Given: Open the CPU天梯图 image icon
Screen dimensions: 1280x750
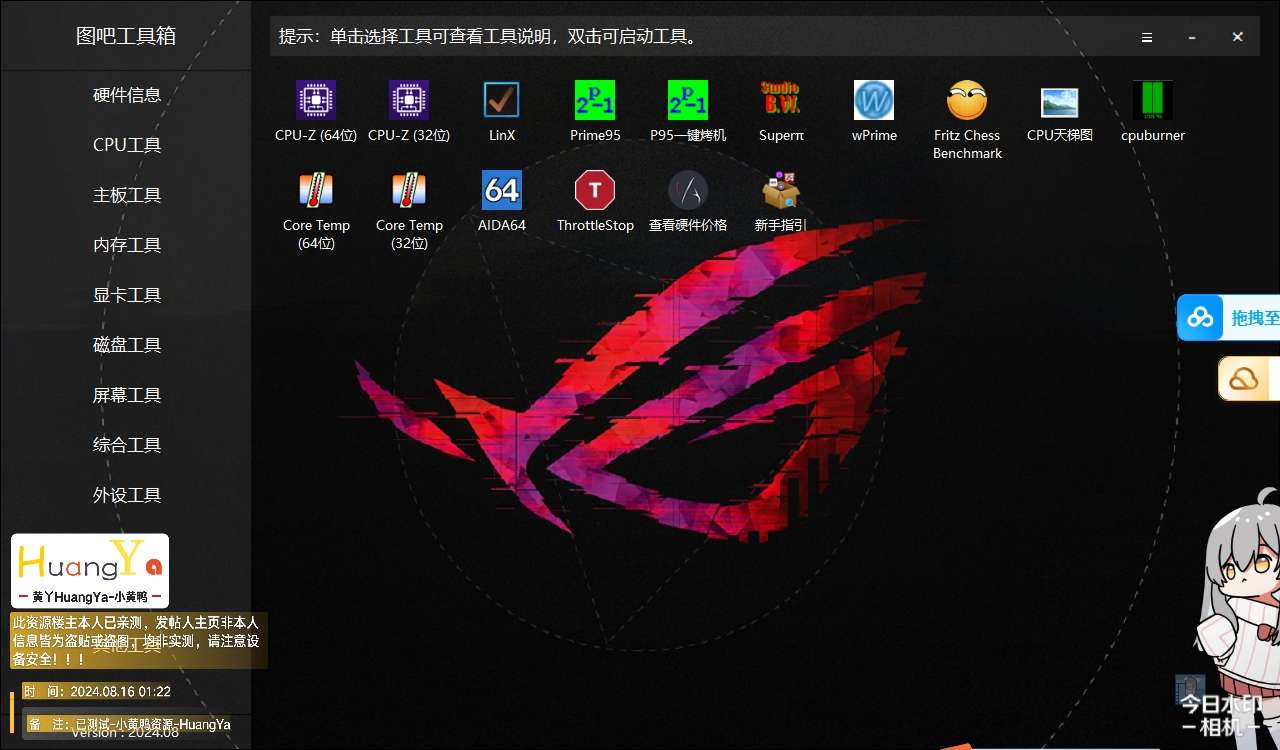Looking at the screenshot, I should click(1060, 101).
